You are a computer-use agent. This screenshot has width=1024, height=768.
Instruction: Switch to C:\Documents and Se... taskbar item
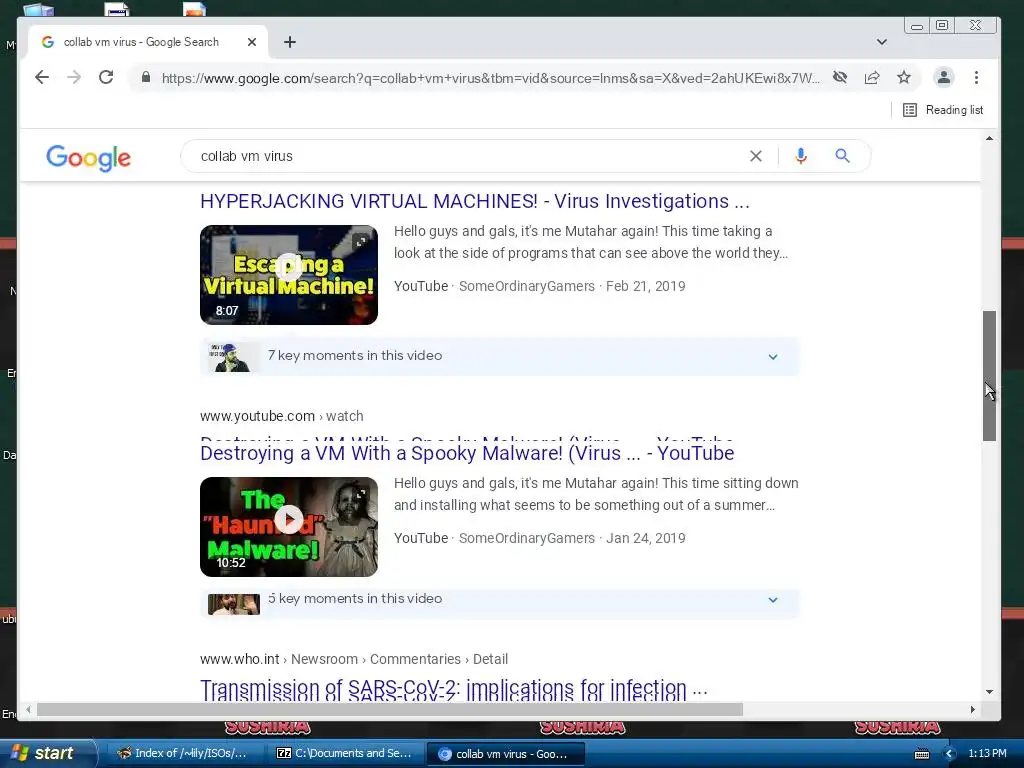point(345,754)
